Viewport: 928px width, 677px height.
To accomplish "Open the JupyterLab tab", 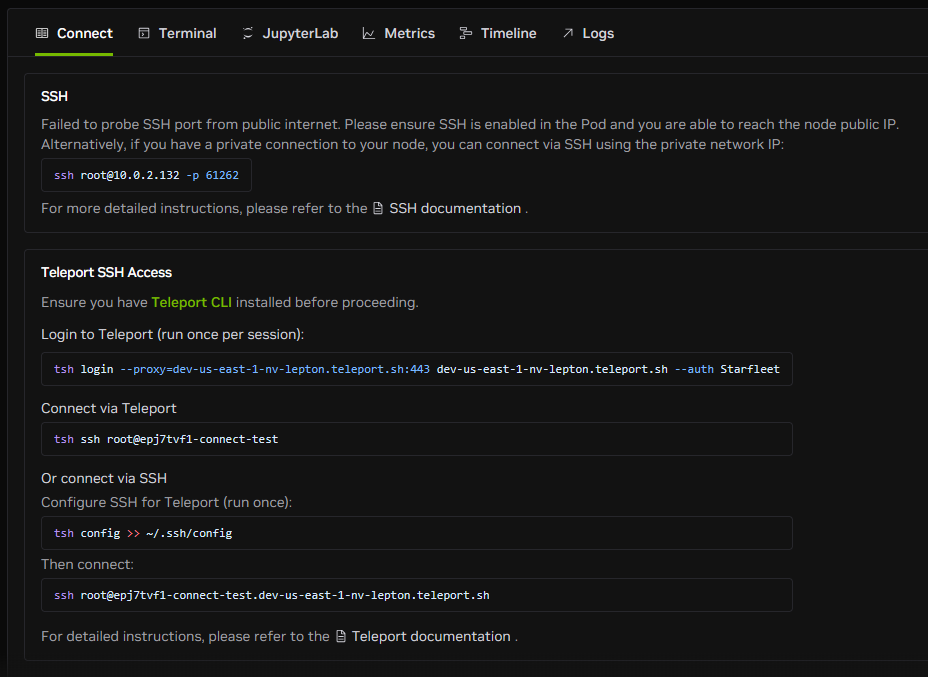I will 300,33.
